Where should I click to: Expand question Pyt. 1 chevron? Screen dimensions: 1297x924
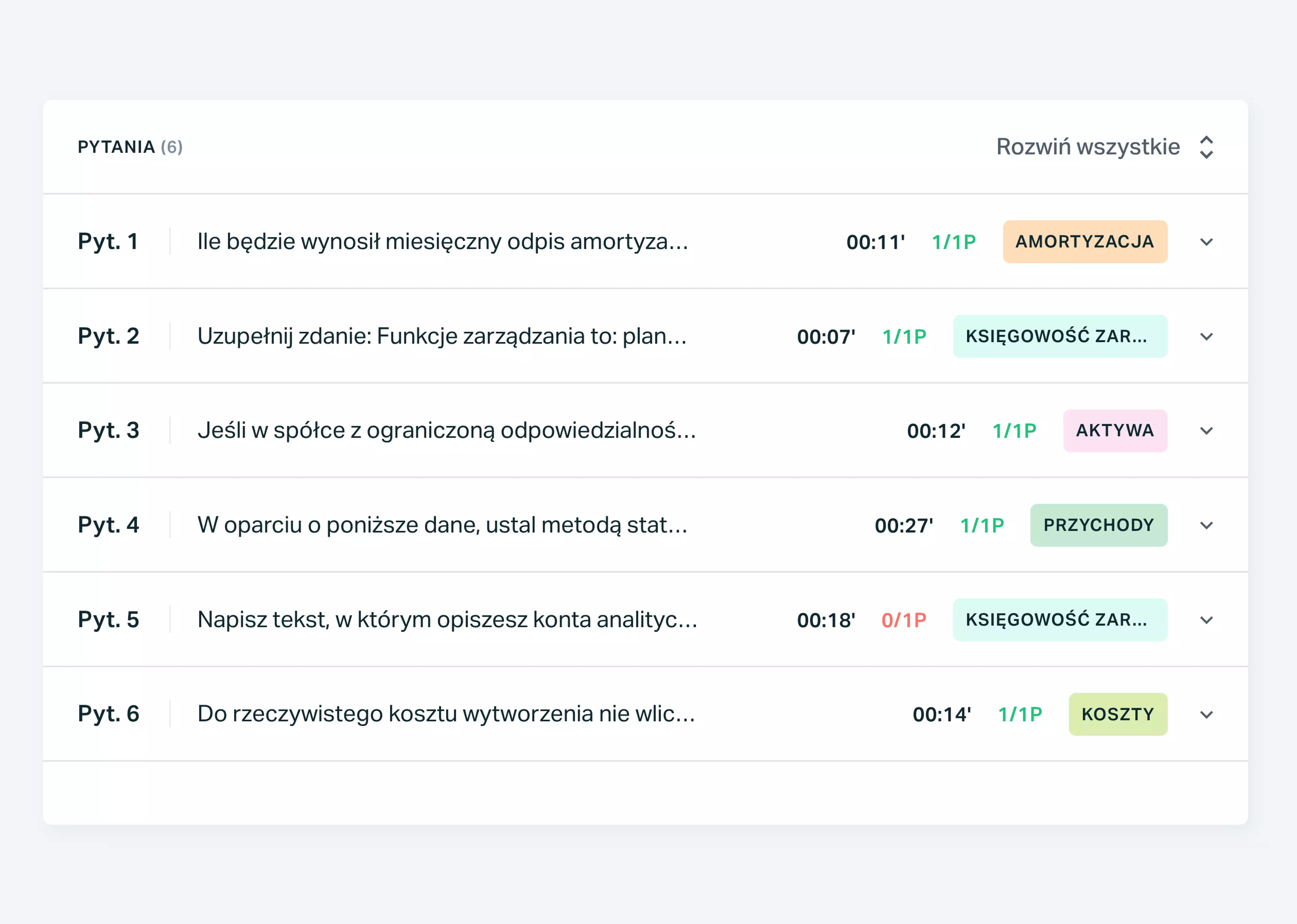1206,242
